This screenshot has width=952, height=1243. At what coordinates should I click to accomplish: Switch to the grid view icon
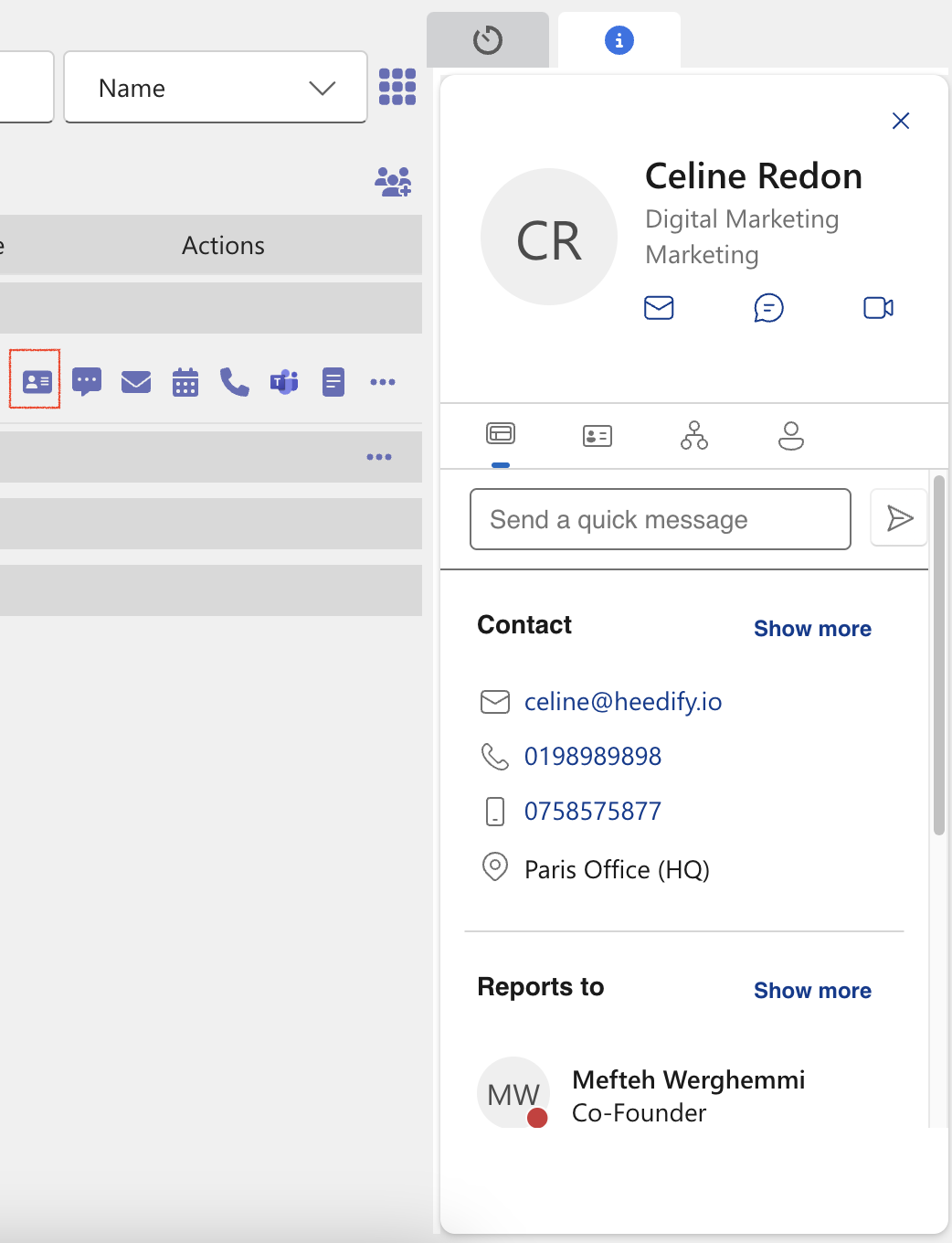click(x=397, y=87)
